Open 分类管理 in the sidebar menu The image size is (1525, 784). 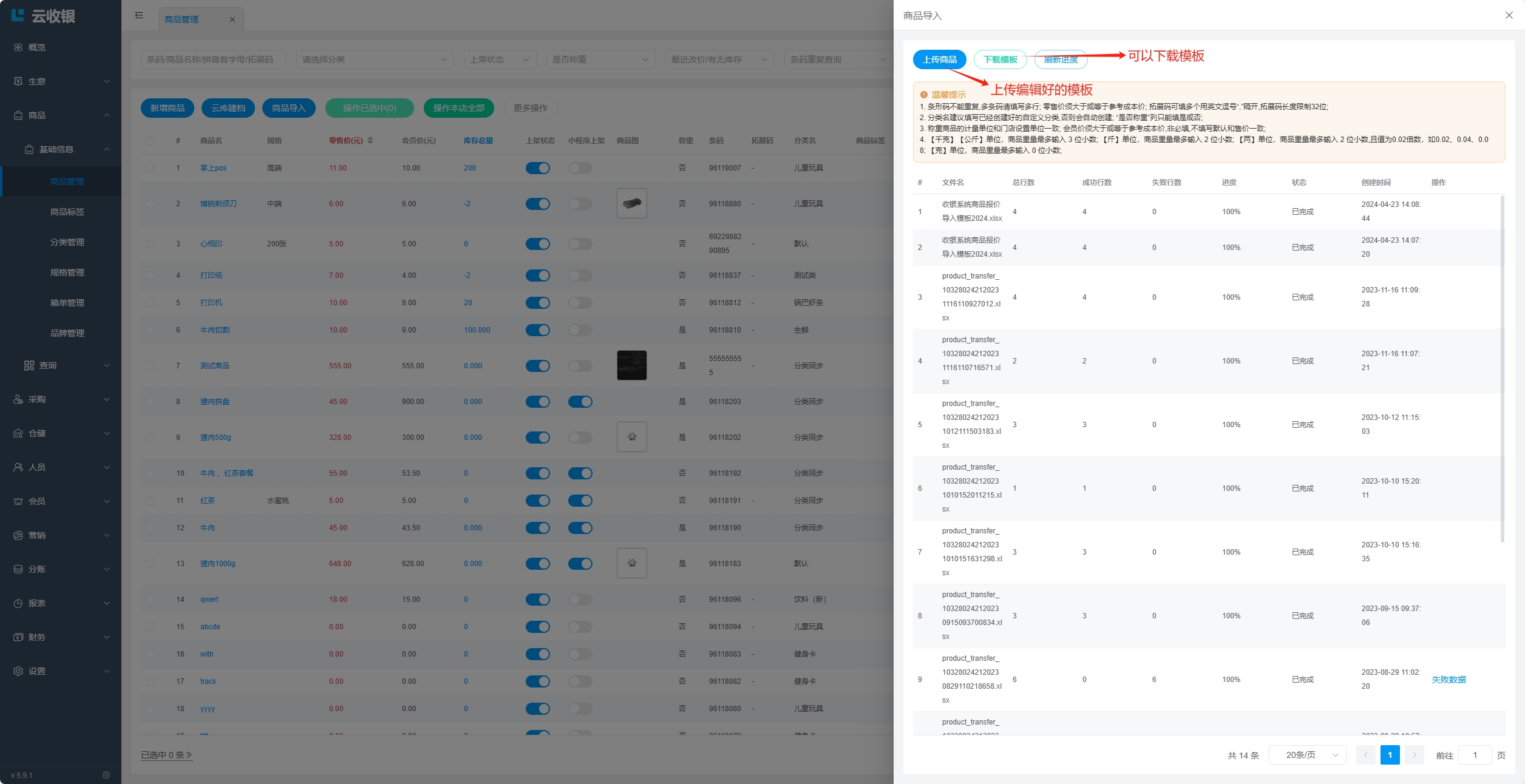pos(67,242)
